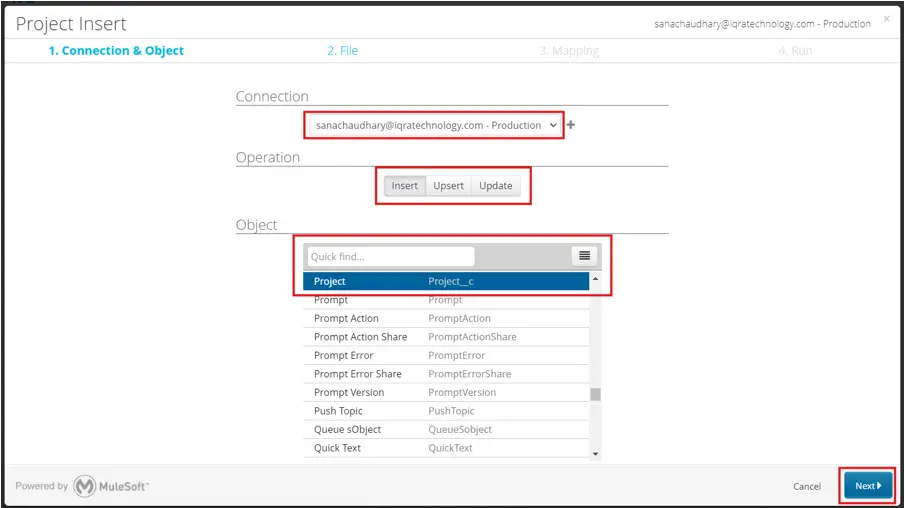Go to step 2 File
Viewport: 905px width, 508px height.
pyautogui.click(x=343, y=51)
